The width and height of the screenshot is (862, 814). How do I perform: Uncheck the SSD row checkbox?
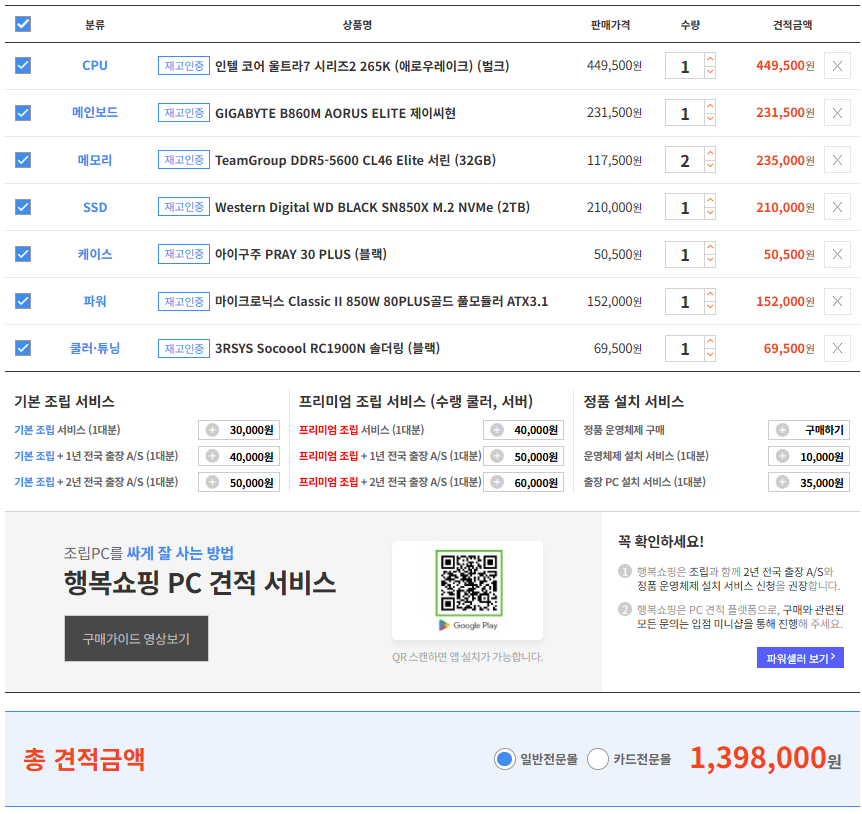click(x=23, y=207)
